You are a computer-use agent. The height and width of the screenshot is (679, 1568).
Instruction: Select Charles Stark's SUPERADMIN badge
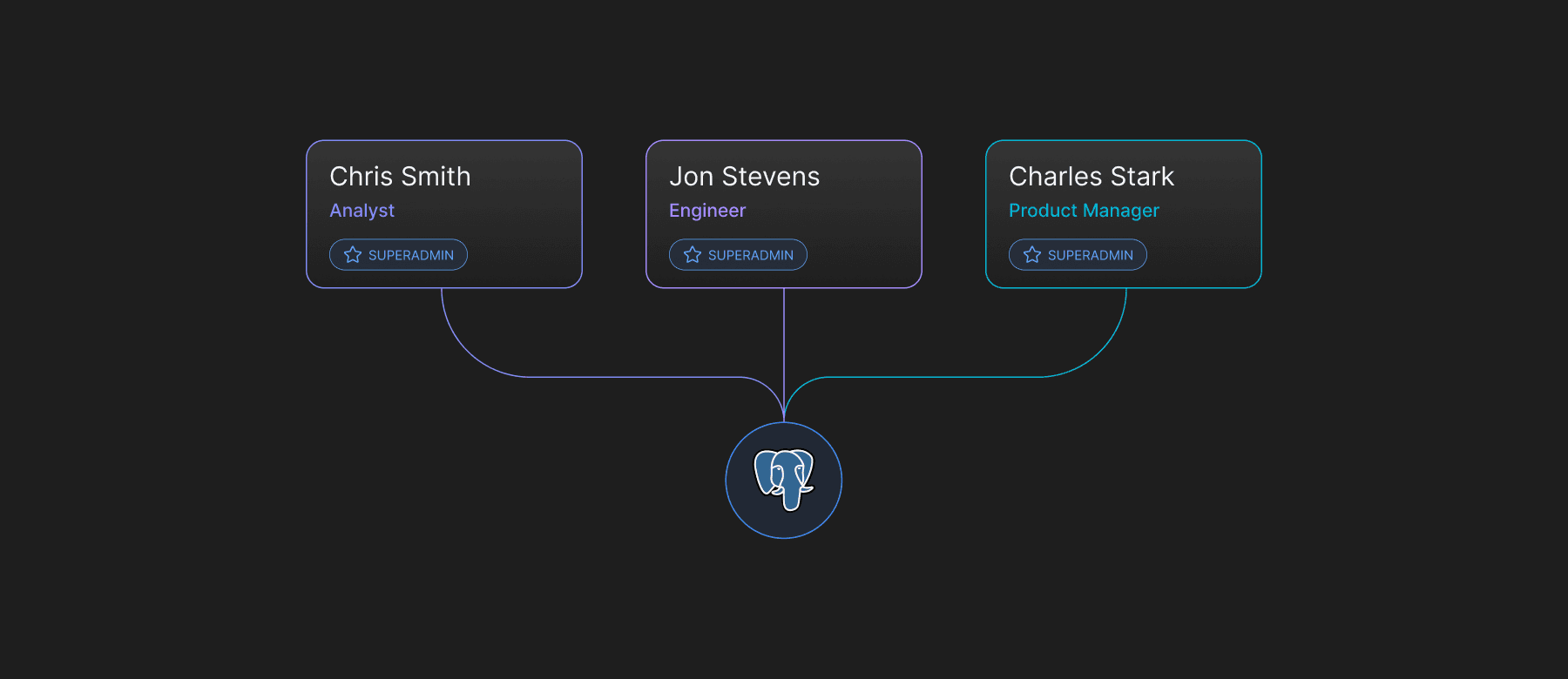coord(1078,255)
